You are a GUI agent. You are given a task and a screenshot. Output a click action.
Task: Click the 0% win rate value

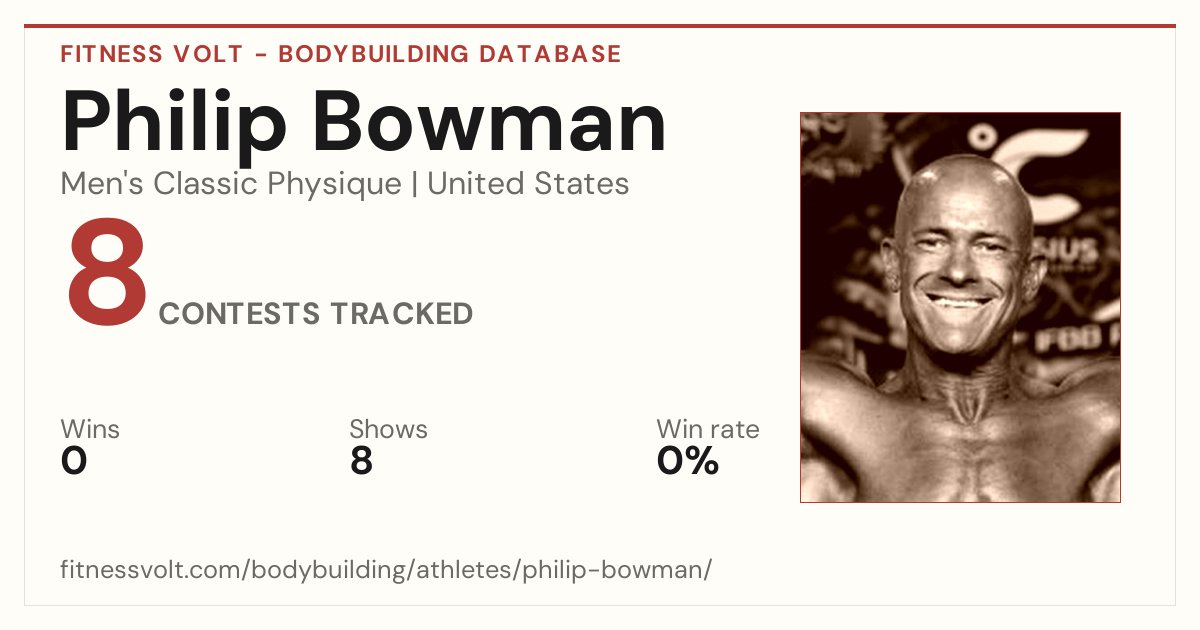click(688, 461)
